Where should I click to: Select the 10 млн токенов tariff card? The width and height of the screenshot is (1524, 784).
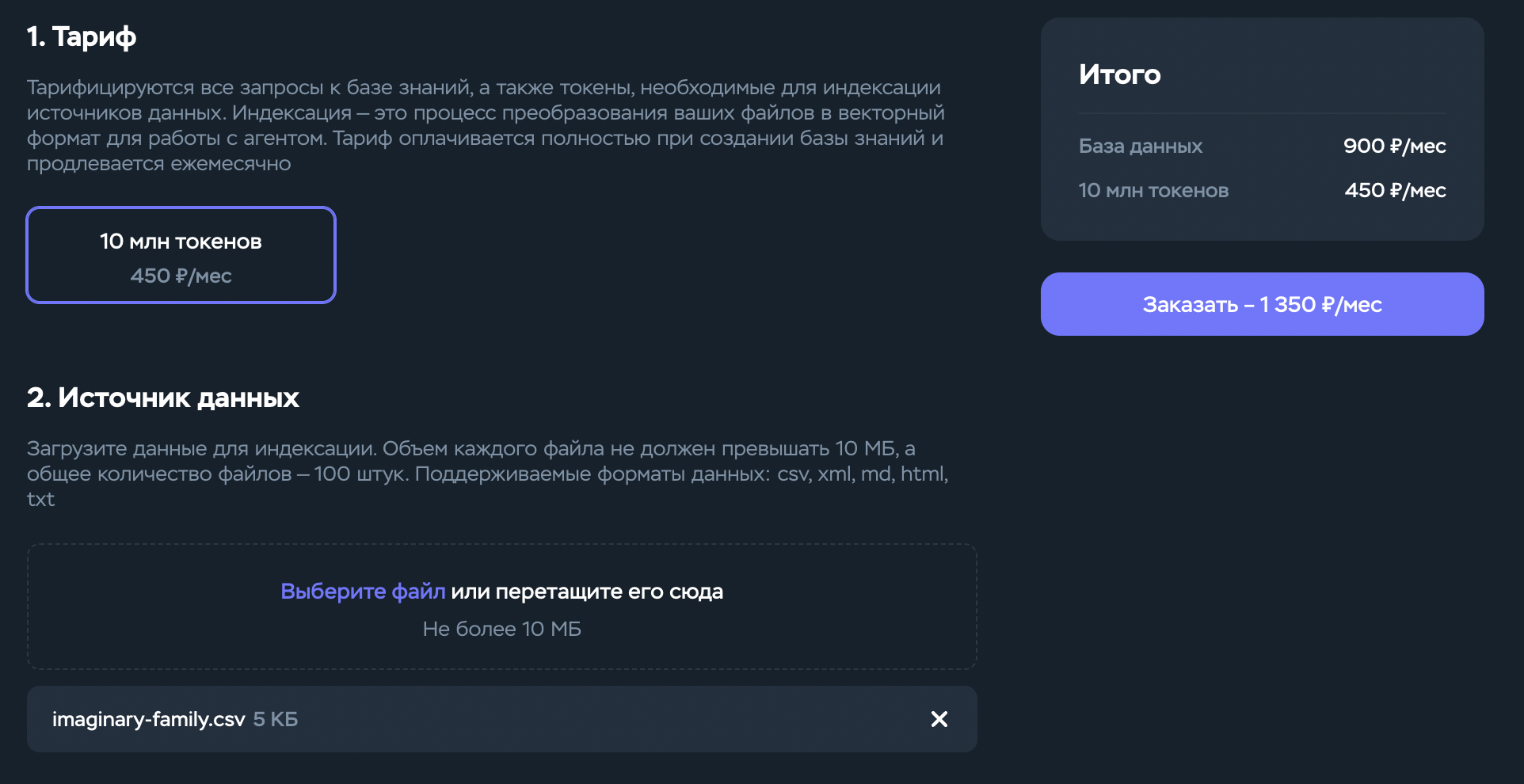(x=181, y=255)
